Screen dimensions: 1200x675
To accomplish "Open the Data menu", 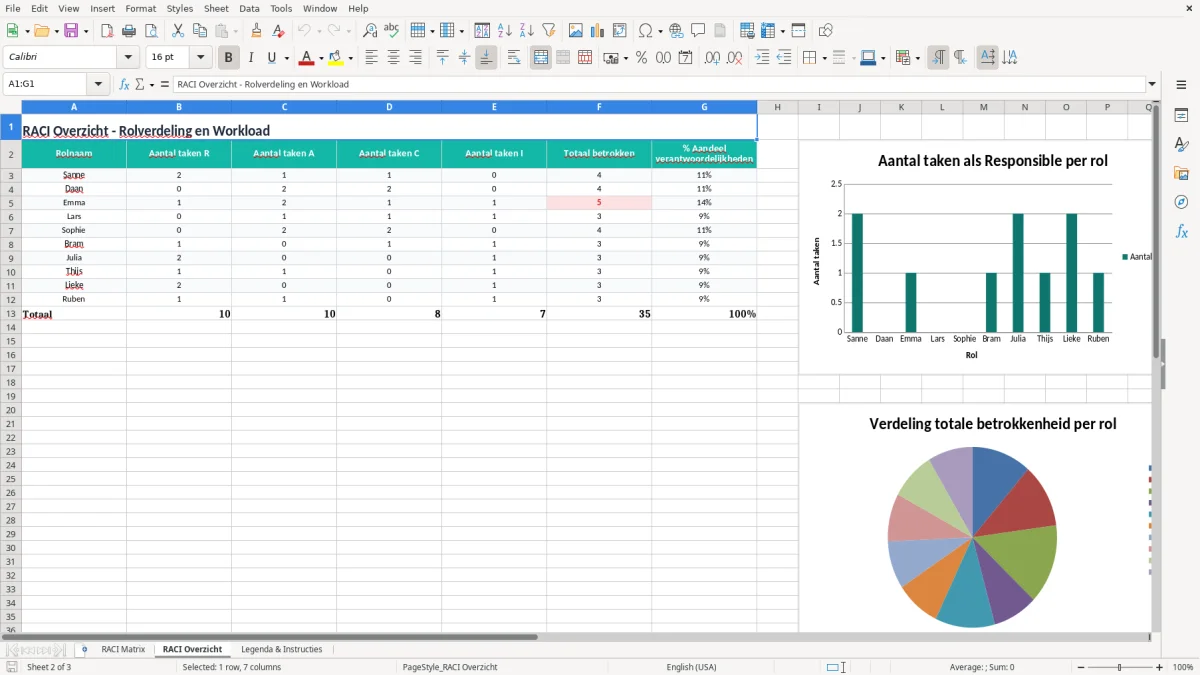I will point(249,8).
